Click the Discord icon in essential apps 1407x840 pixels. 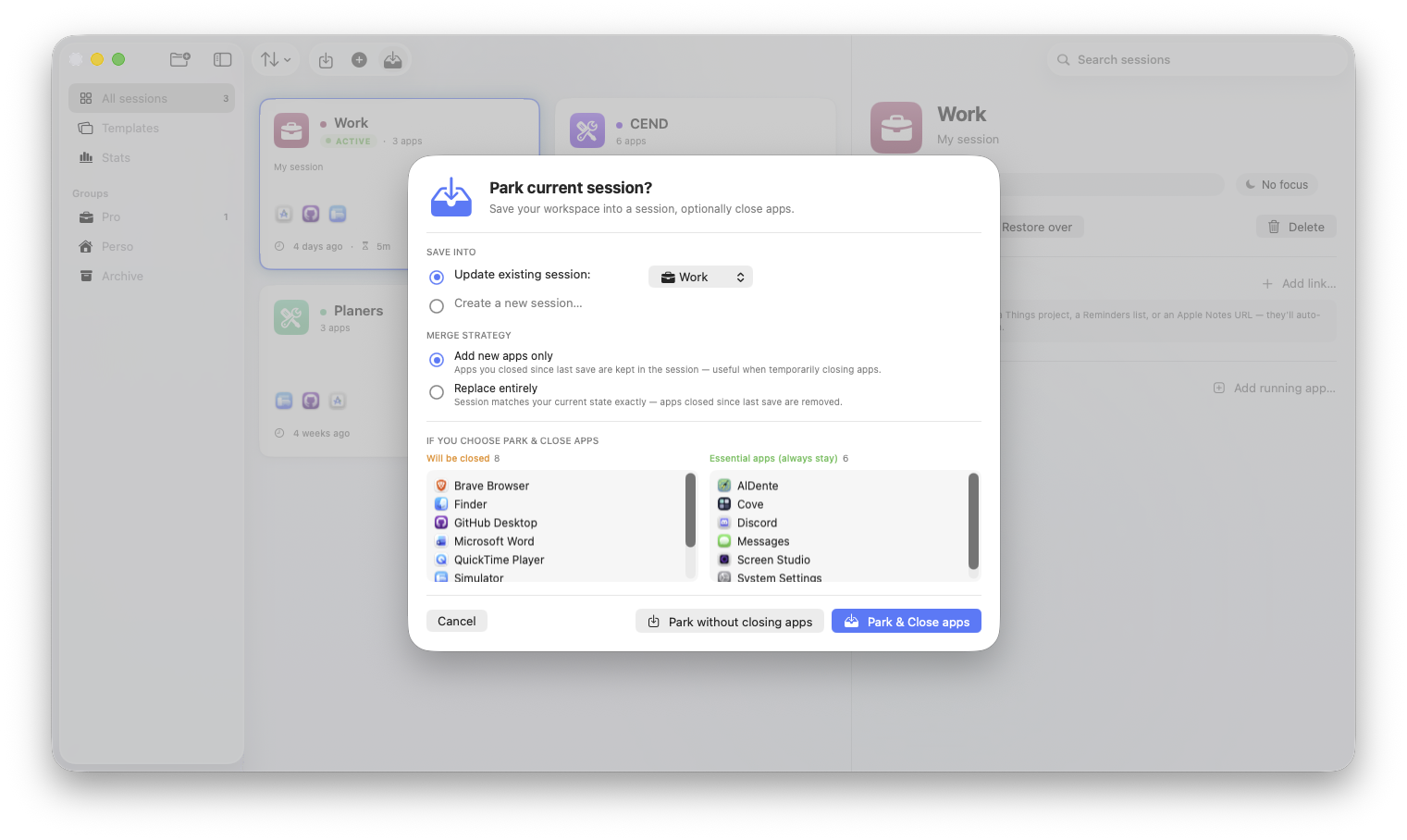coord(724,523)
